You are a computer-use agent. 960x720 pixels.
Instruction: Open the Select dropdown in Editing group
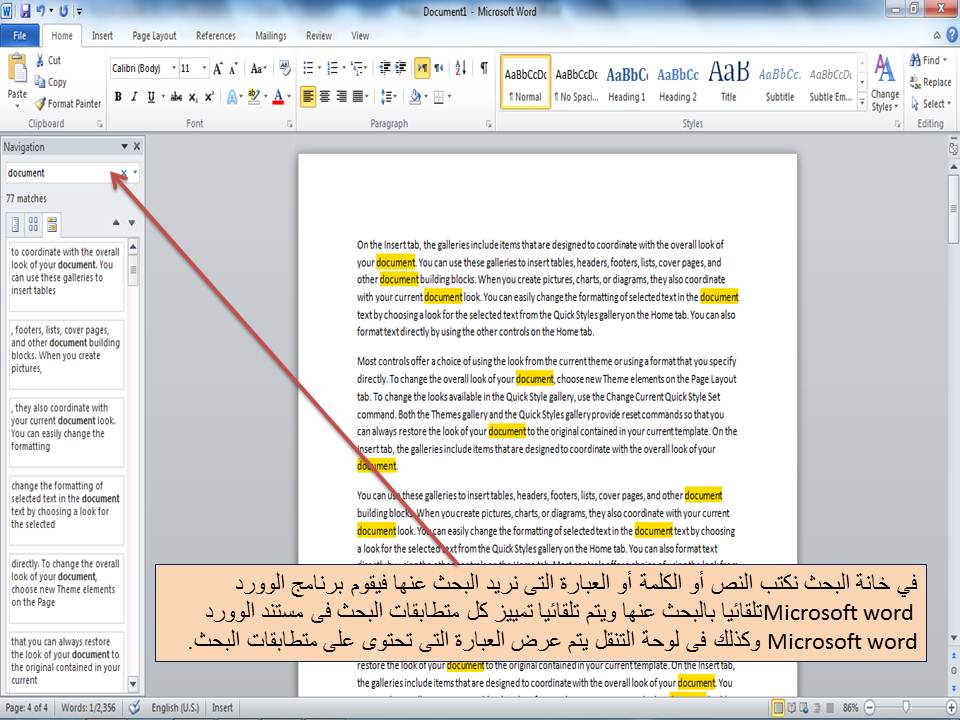(930, 104)
